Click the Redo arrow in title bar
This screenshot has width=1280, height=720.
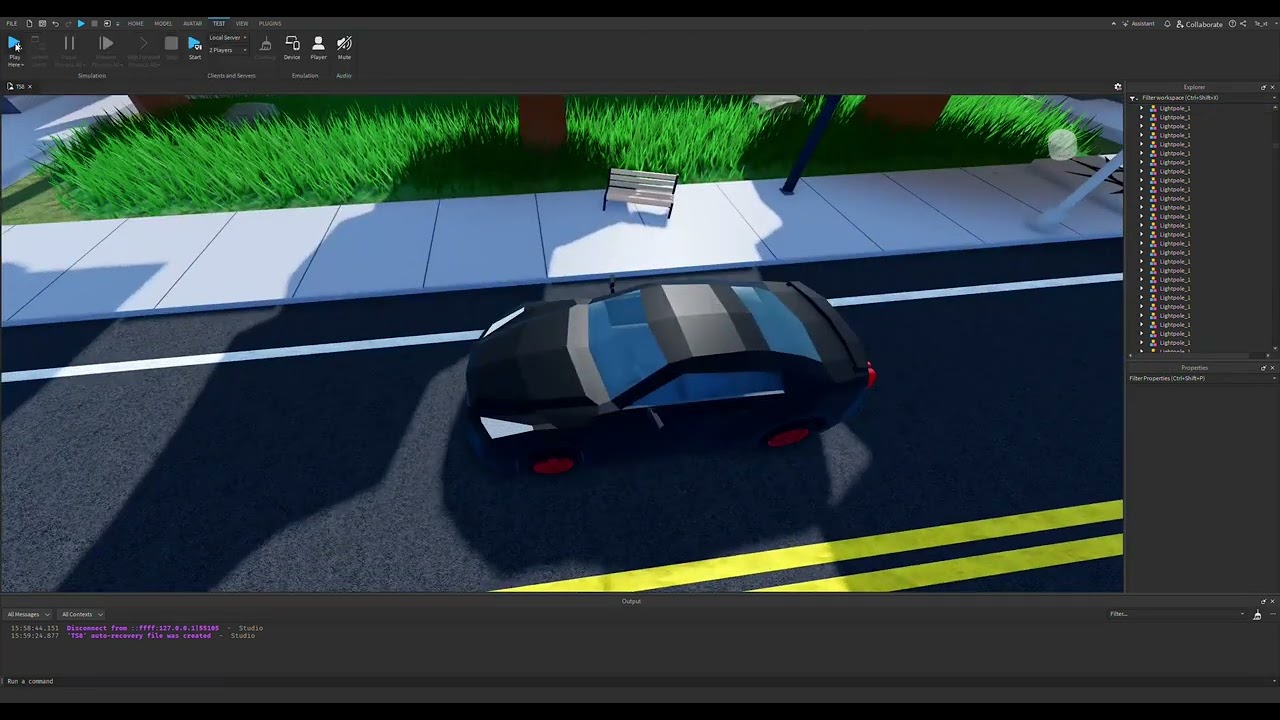[x=68, y=23]
